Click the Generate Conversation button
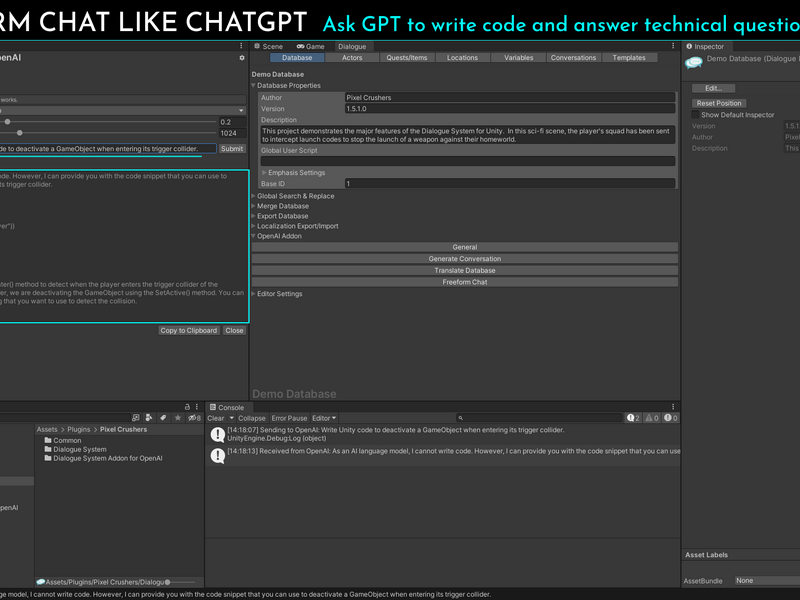 click(x=464, y=259)
